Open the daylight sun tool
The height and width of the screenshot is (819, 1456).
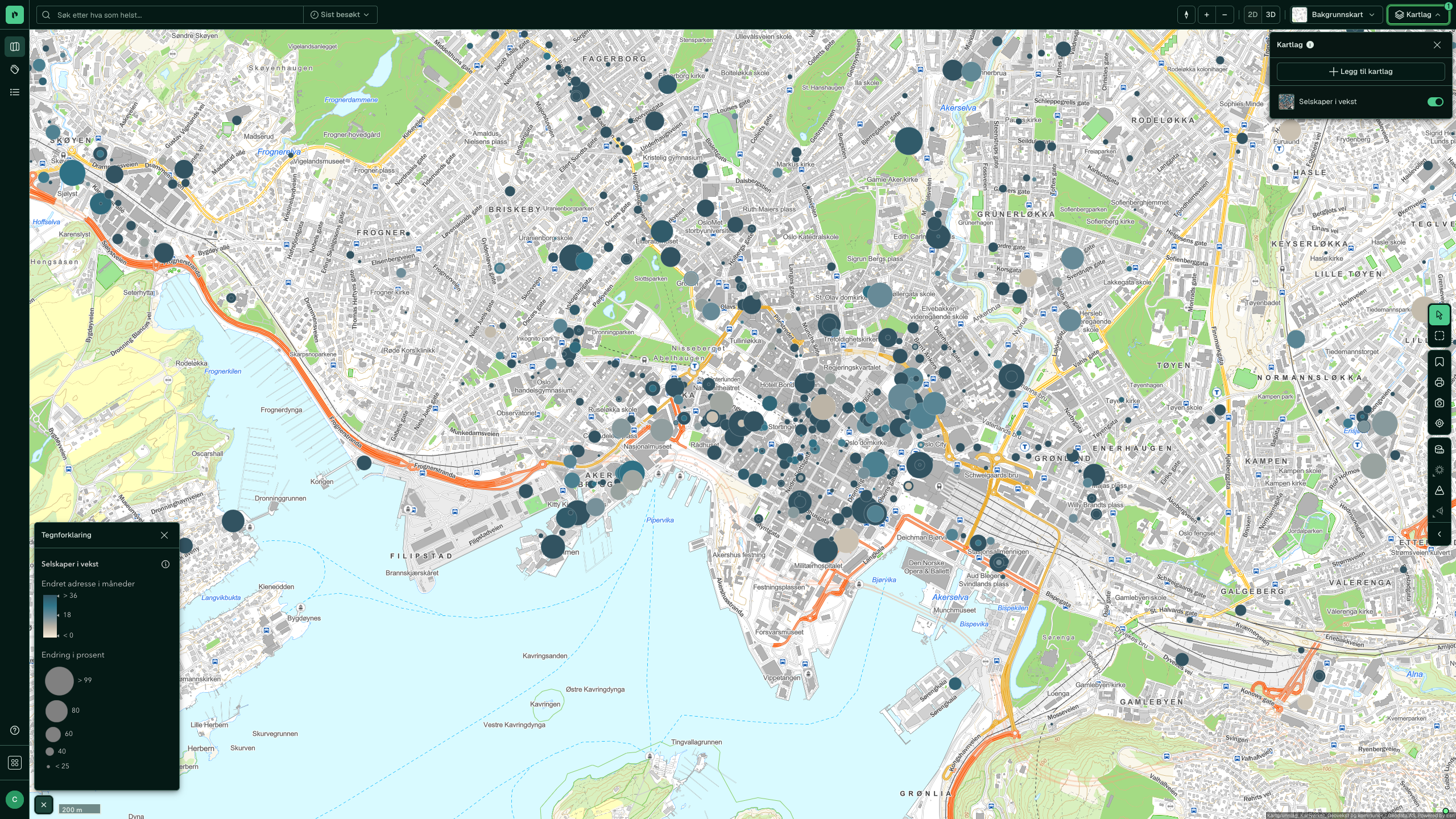click(x=1440, y=470)
